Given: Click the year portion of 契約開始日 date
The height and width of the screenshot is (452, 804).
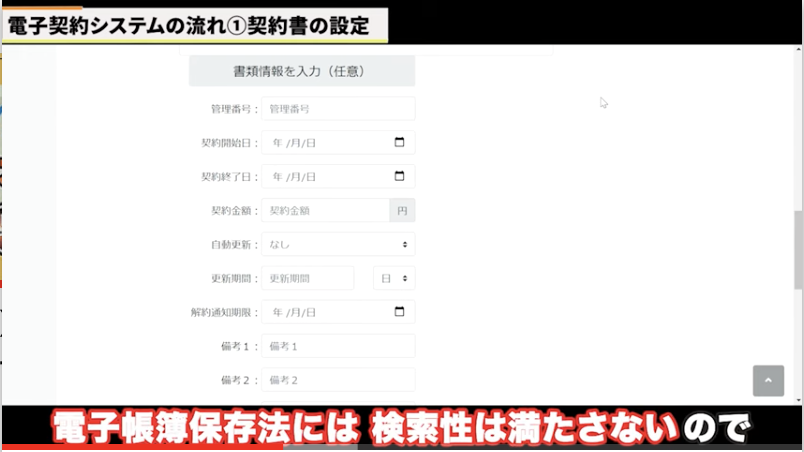Looking at the screenshot, I should point(277,143).
